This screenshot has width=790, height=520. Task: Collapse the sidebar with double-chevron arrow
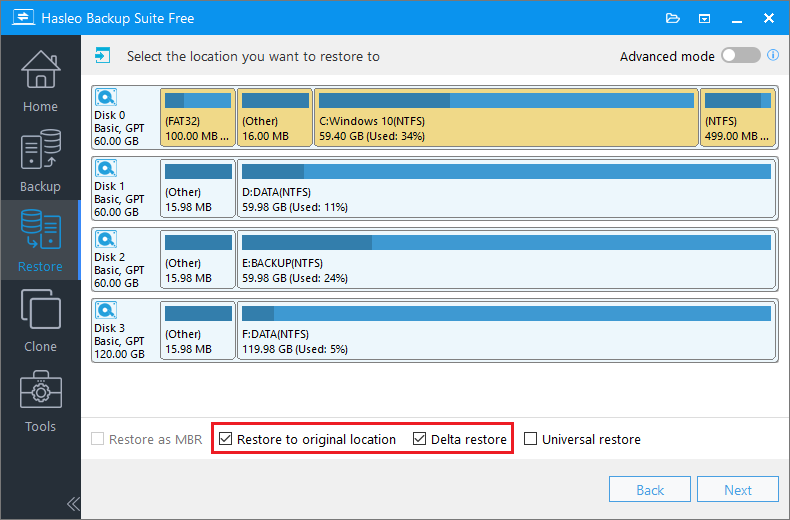click(x=72, y=503)
